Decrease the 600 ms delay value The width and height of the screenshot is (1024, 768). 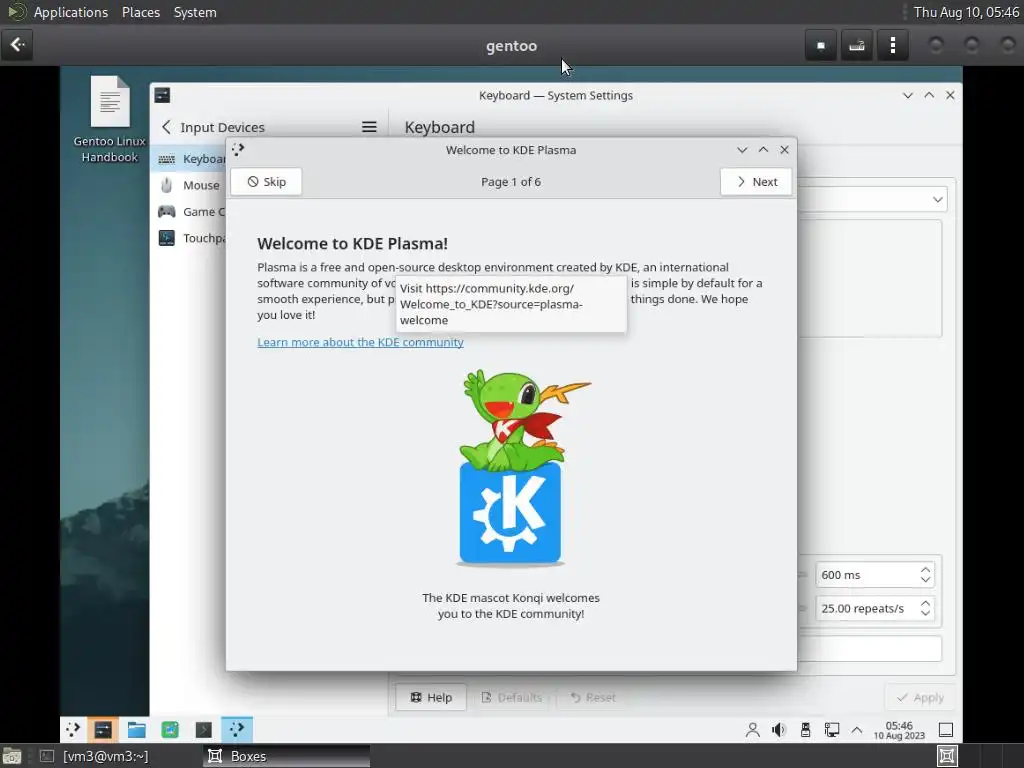click(925, 580)
